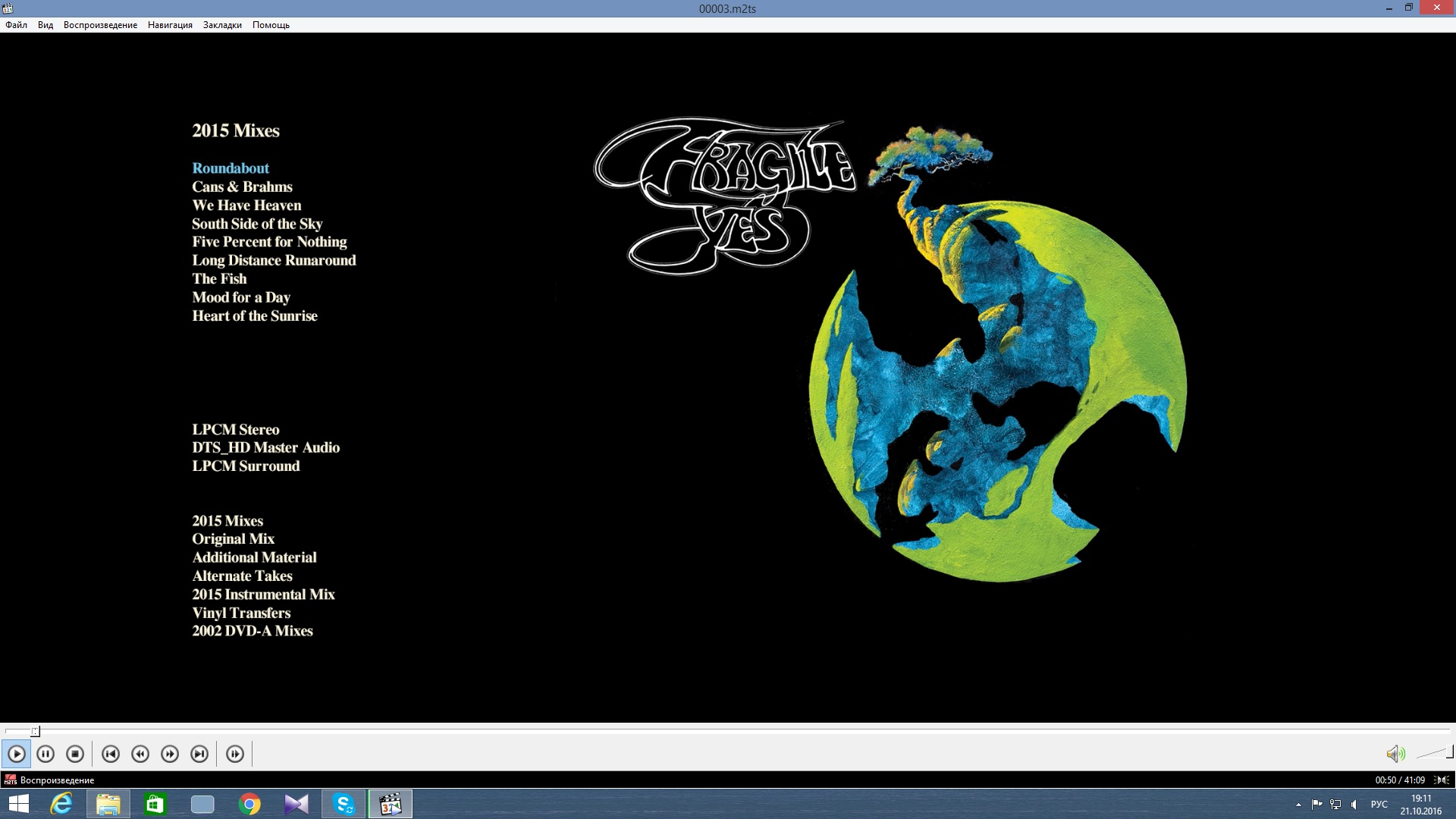Skip to the next track
Viewport: 1456px width, 819px height.
(199, 754)
